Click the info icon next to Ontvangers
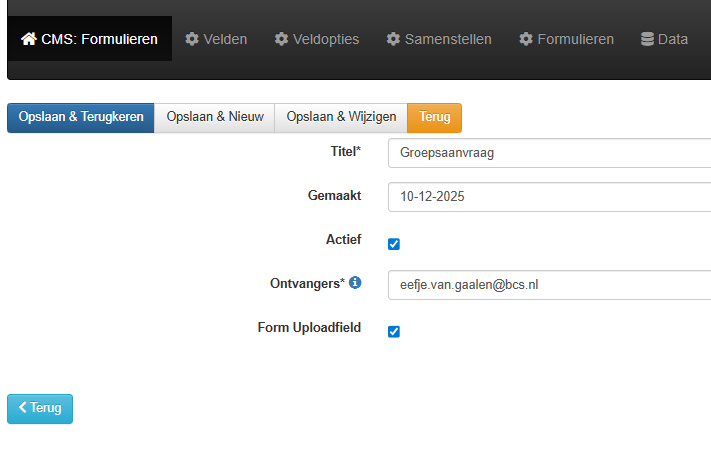The image size is (711, 462). (x=355, y=284)
